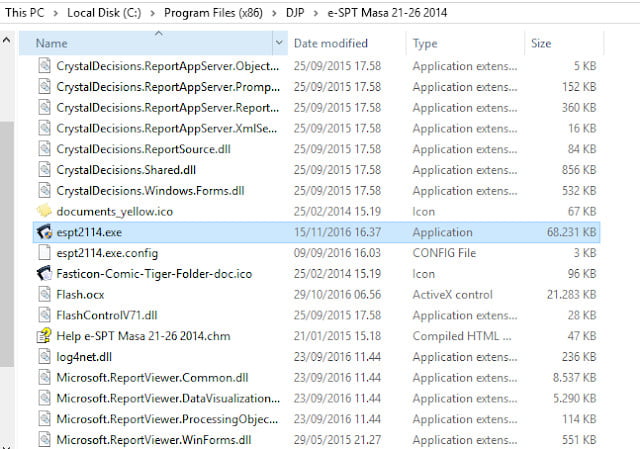Click the documents_yellow.ico folder icon
640x449 pixels.
pos(44,211)
